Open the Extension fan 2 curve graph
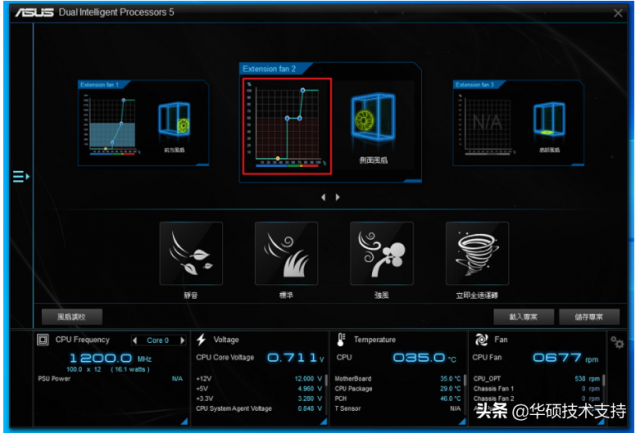Image resolution: width=640 pixels, height=433 pixels. pyautogui.click(x=287, y=127)
